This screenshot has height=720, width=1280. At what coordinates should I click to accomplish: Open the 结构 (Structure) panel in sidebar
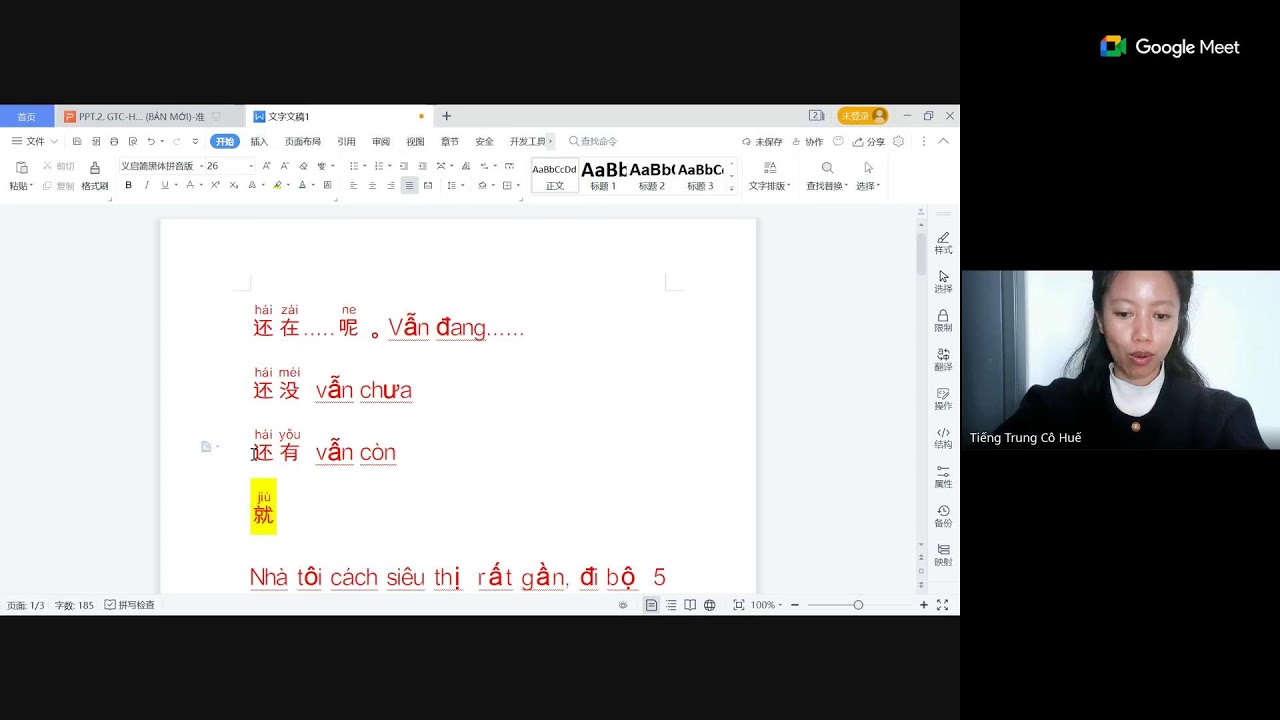pos(943,438)
